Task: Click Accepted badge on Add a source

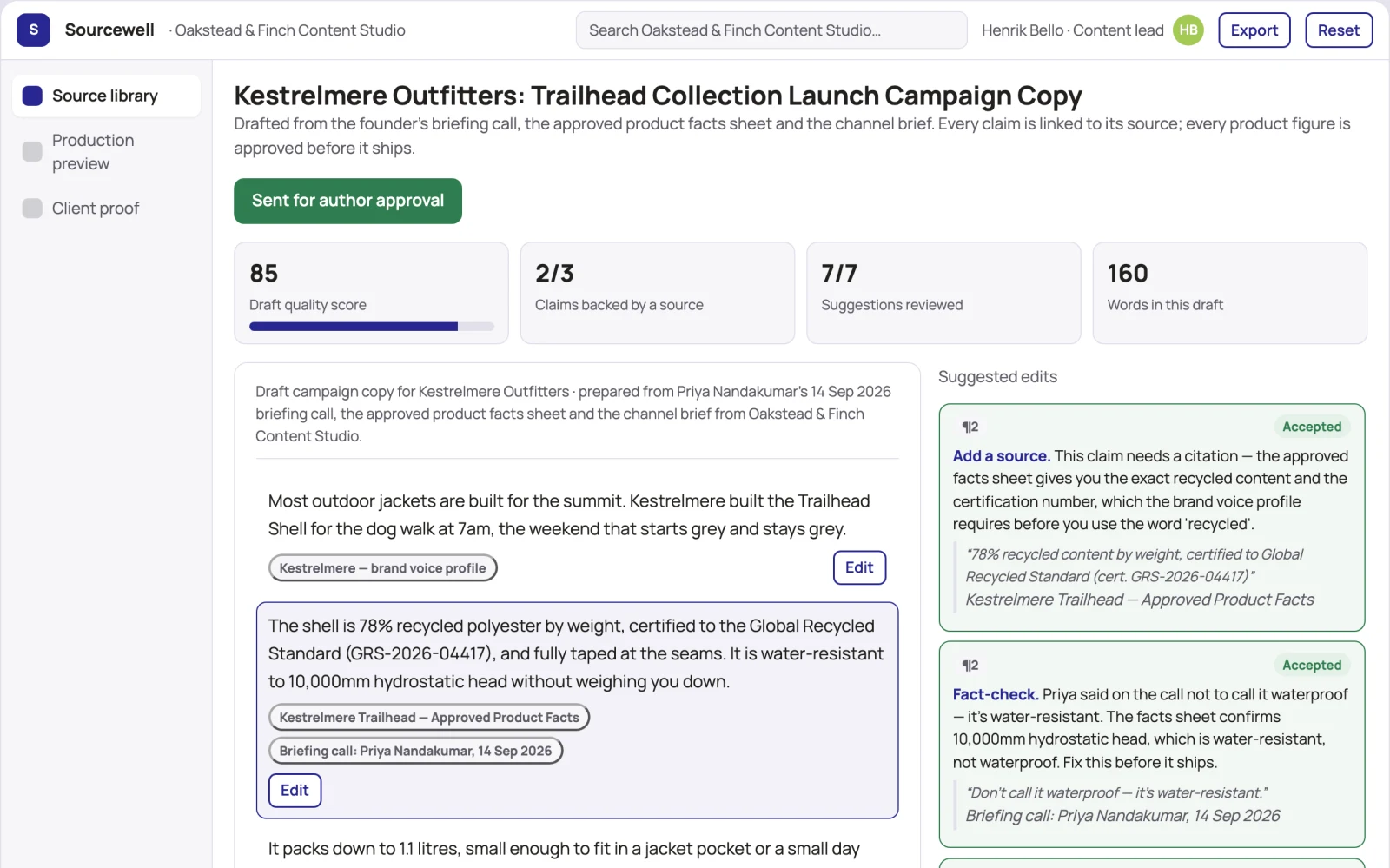Action: pos(1312,427)
